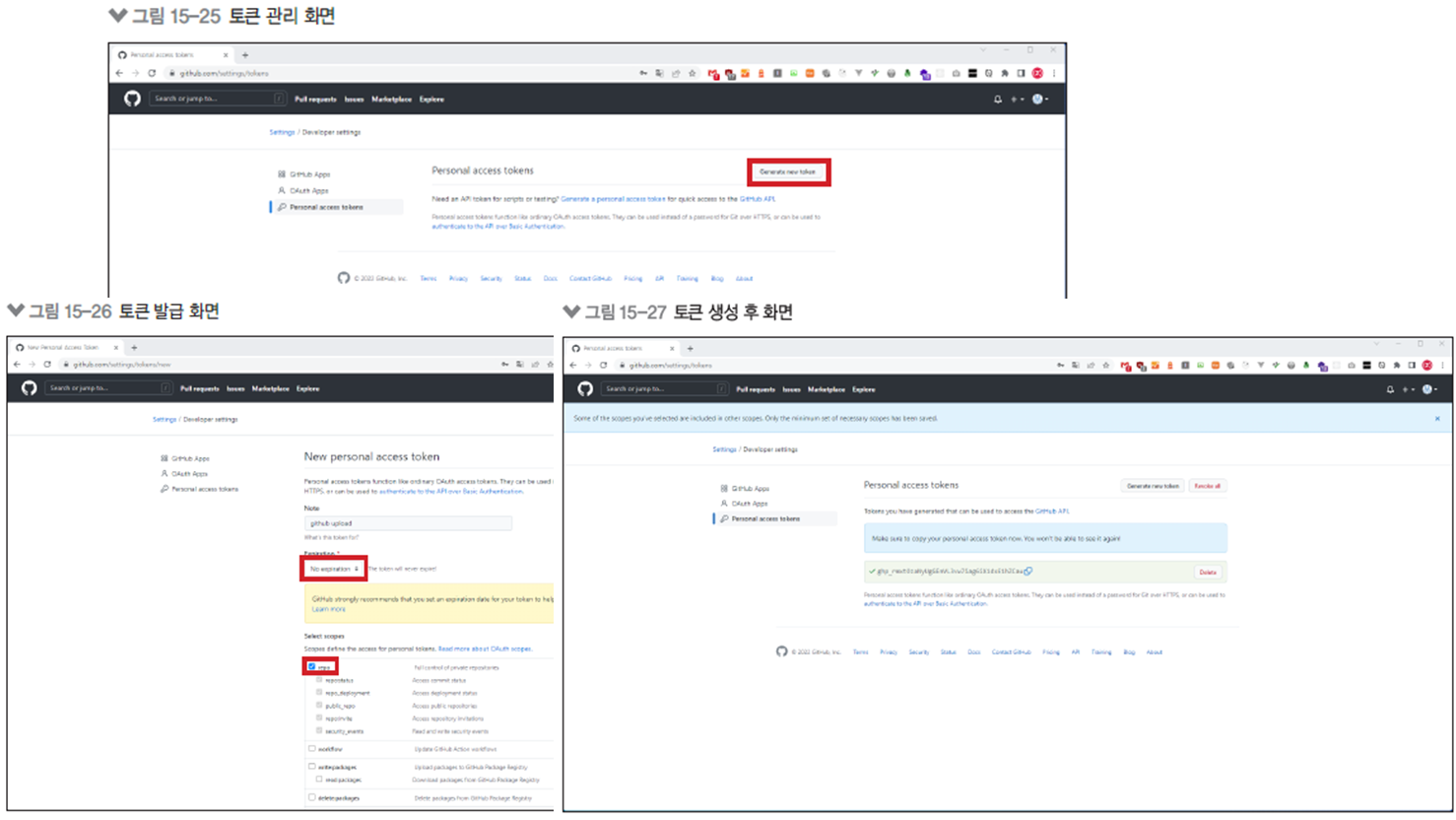Toggle the repo:status checkbox

319,680
